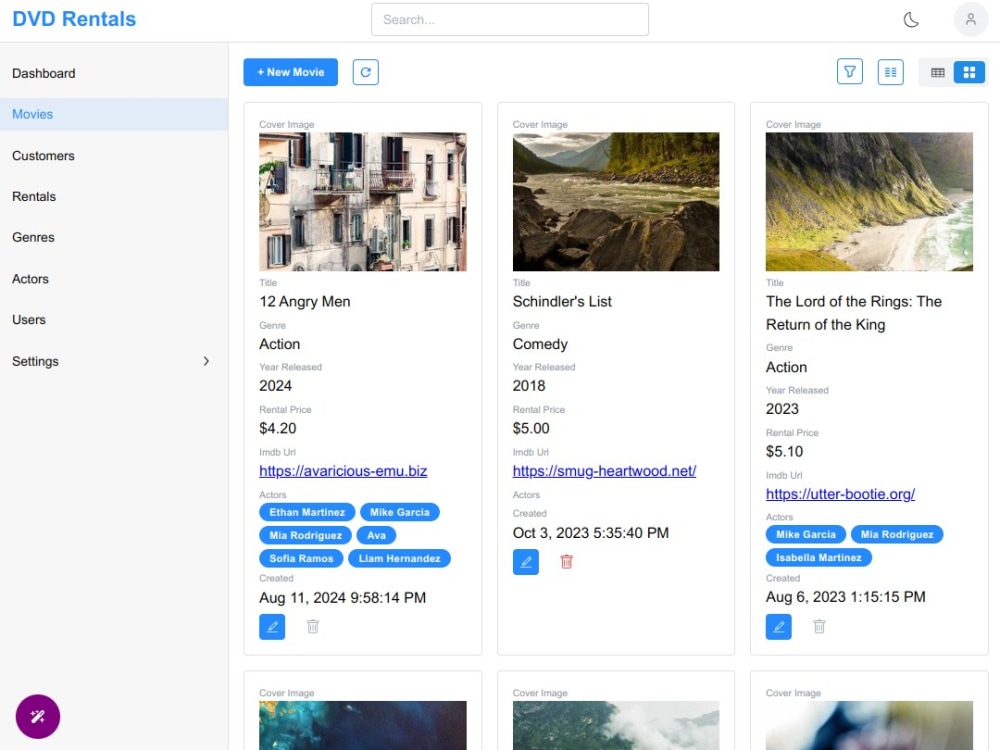Open Users page in sidebar
The width and height of the screenshot is (1000, 750).
tap(114, 320)
